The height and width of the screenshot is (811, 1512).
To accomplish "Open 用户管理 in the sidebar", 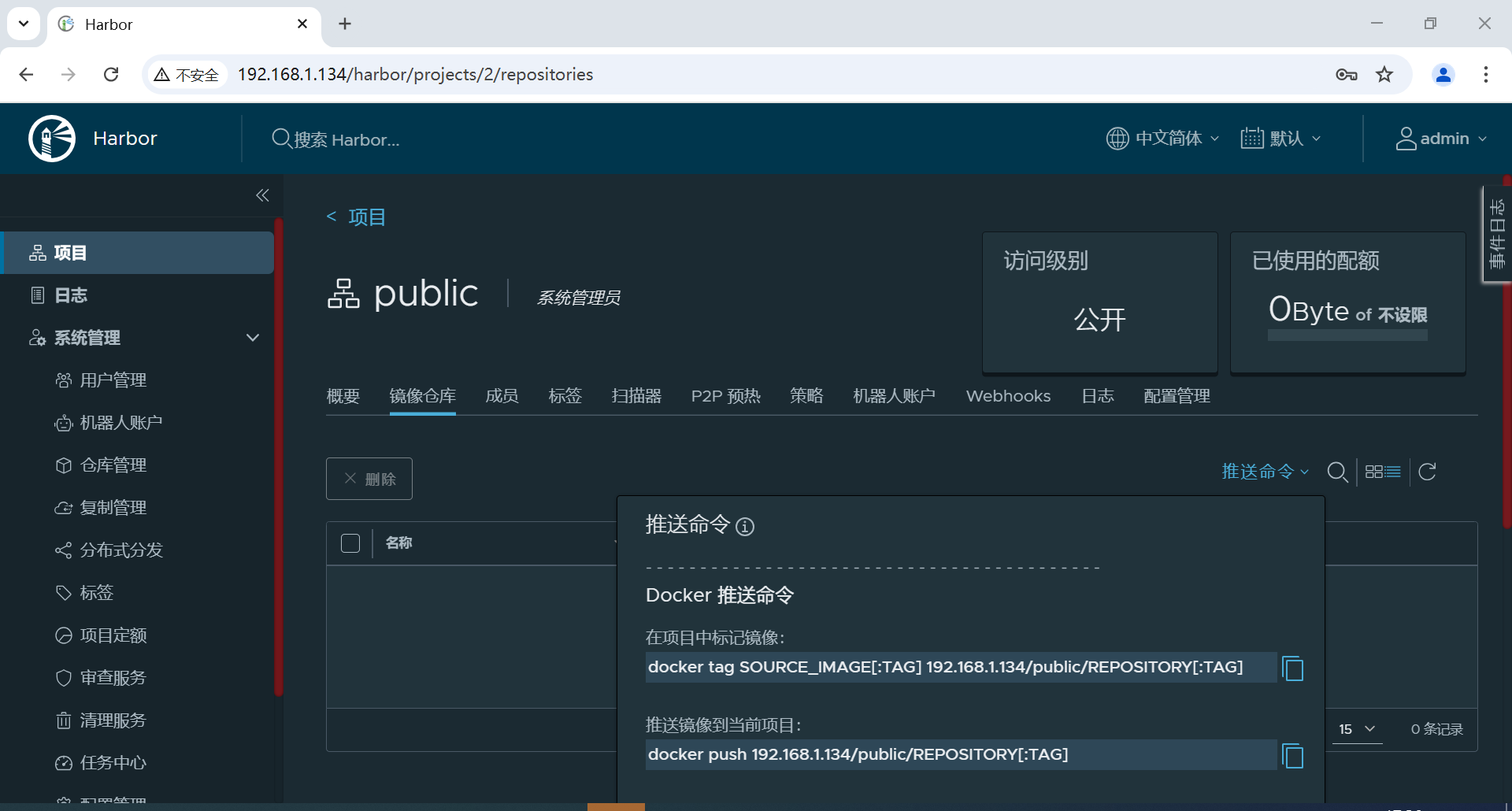I will coord(113,380).
